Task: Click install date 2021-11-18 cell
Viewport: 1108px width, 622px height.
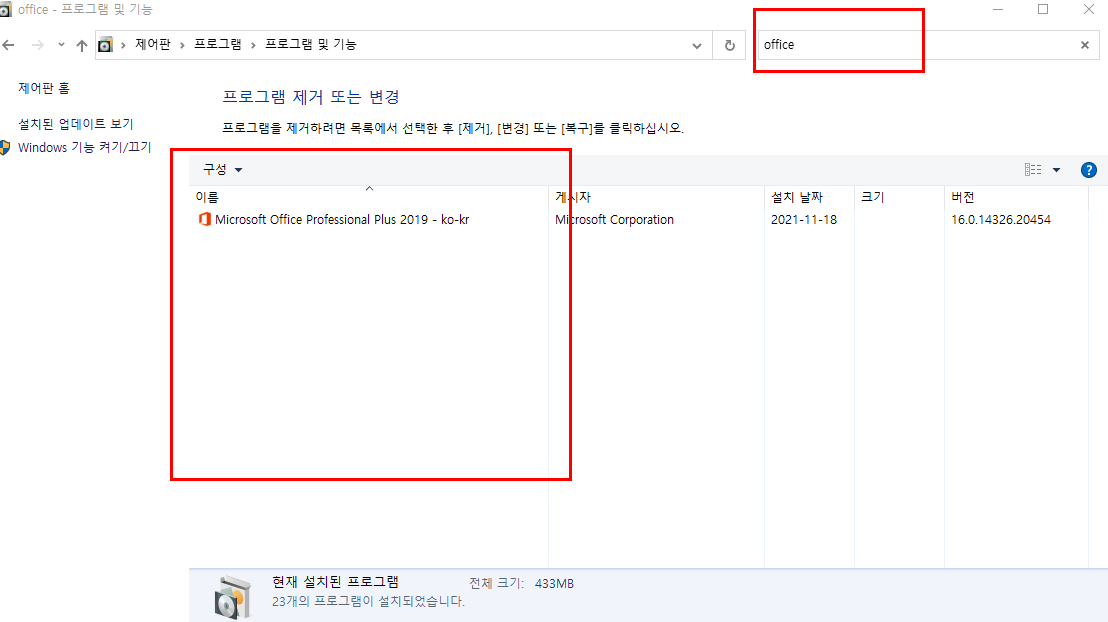Action: [803, 219]
